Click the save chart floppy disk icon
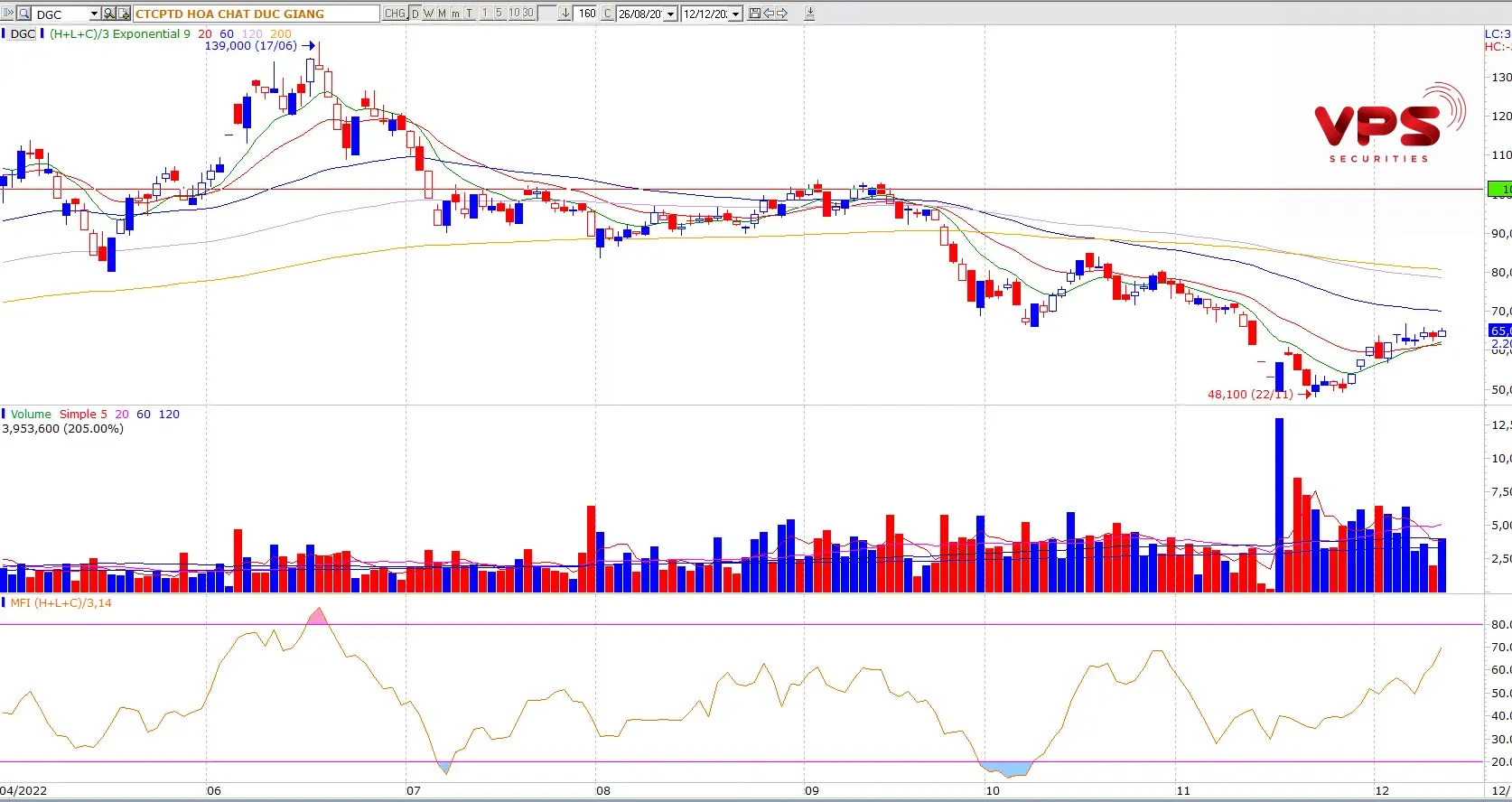This screenshot has width=1512, height=802. tap(755, 14)
